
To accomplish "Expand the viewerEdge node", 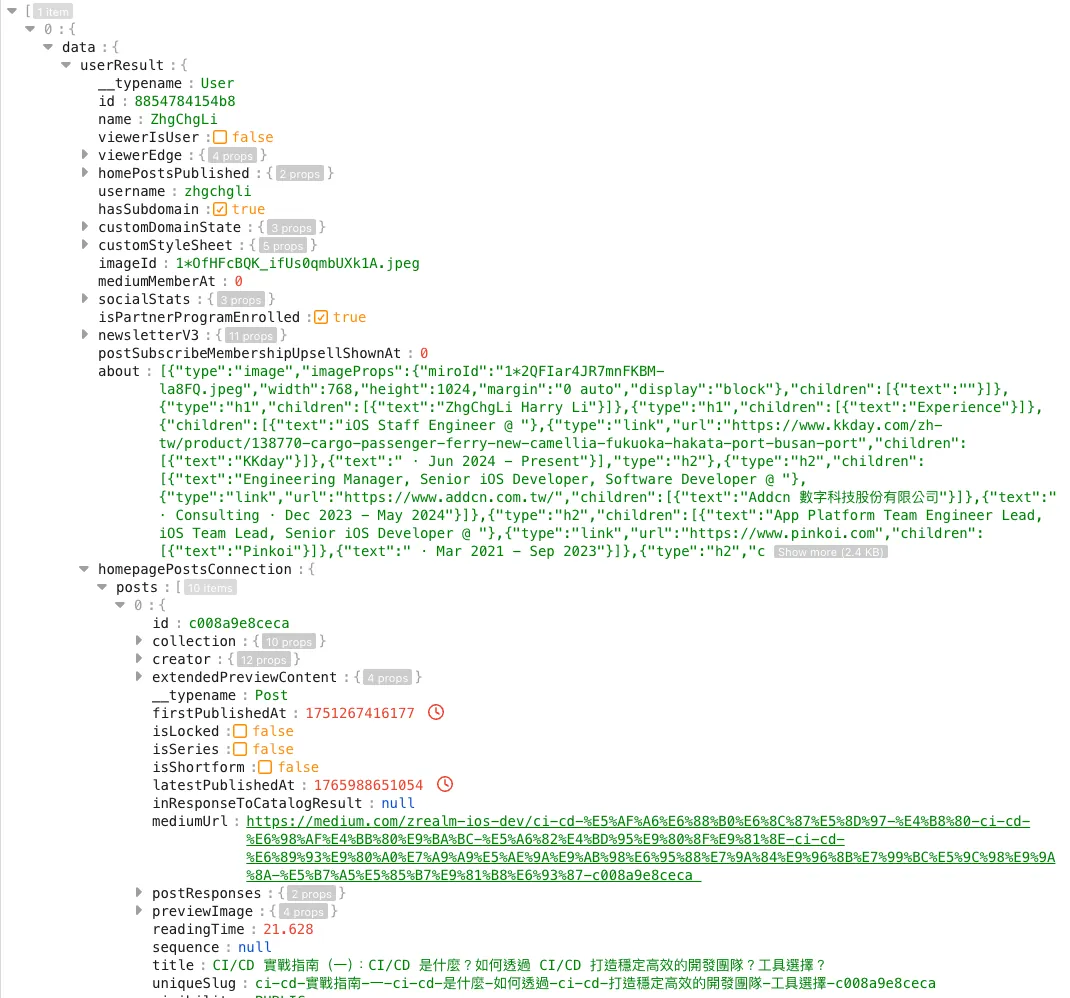I will (86, 155).
